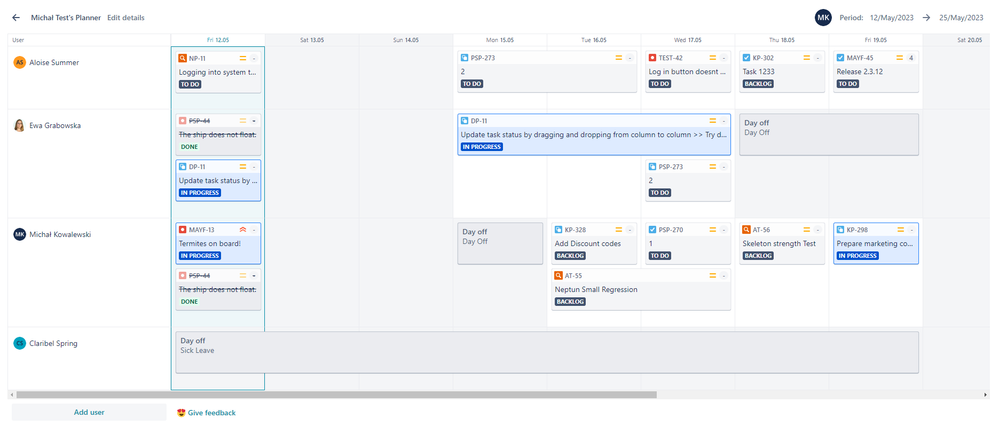This screenshot has width=999, height=427.
Task: Click the horizontal scrollbar thumb
Action: pos(336,395)
